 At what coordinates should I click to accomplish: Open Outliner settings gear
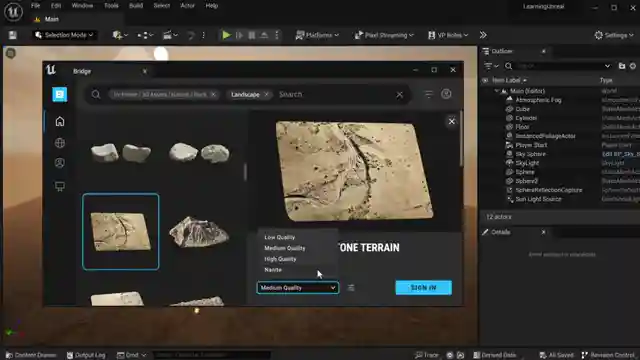coord(633,66)
